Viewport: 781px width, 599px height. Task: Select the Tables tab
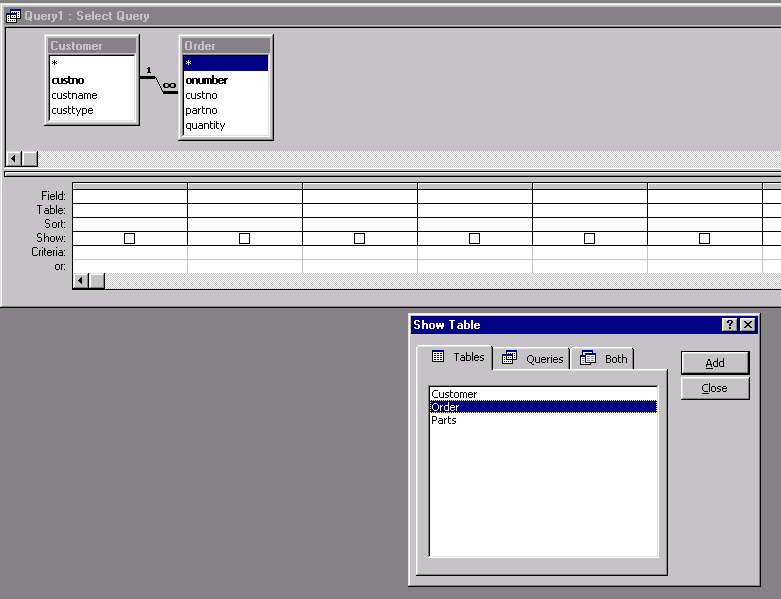[x=458, y=357]
